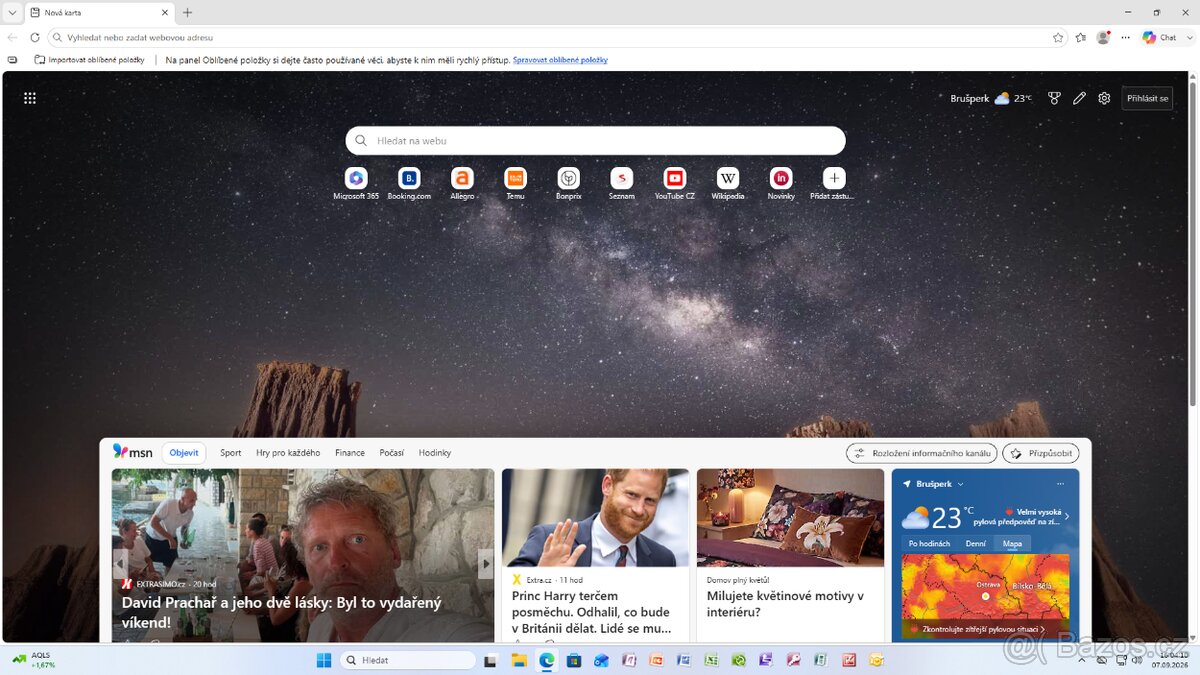This screenshot has width=1200, height=675.
Task: Click the Edge icon on the taskbar
Action: point(547,660)
